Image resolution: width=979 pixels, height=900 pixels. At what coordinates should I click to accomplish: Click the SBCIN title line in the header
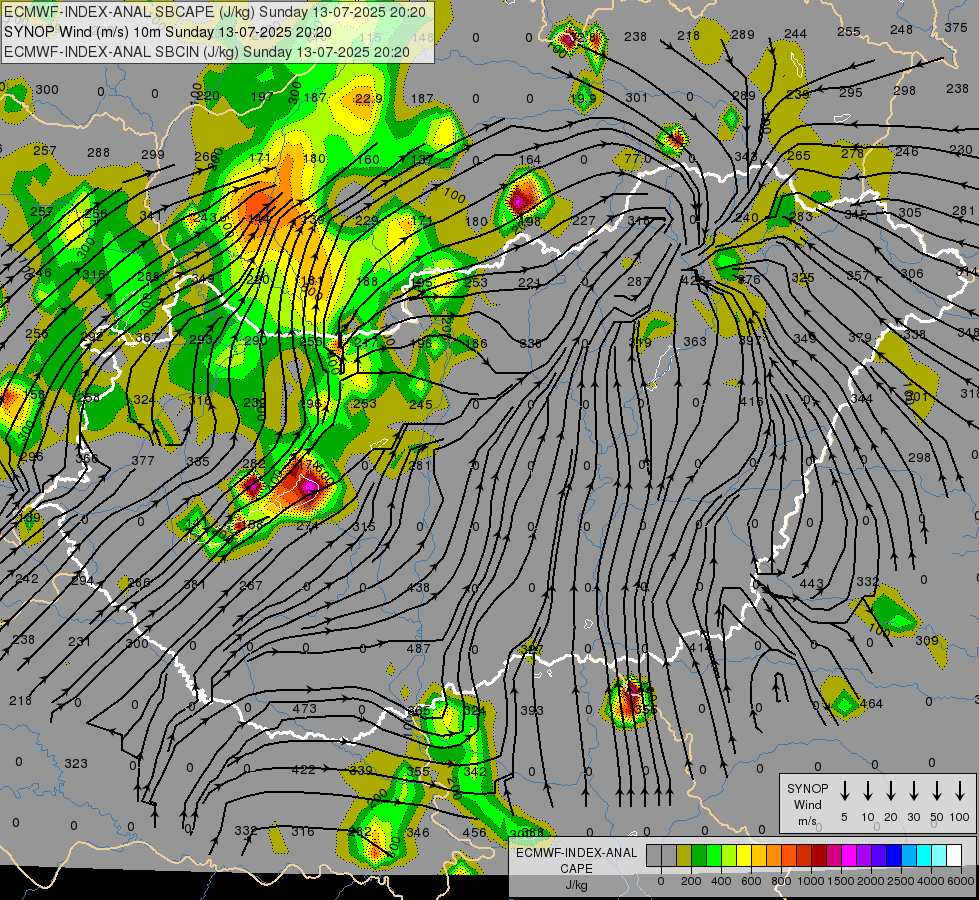coord(207,52)
